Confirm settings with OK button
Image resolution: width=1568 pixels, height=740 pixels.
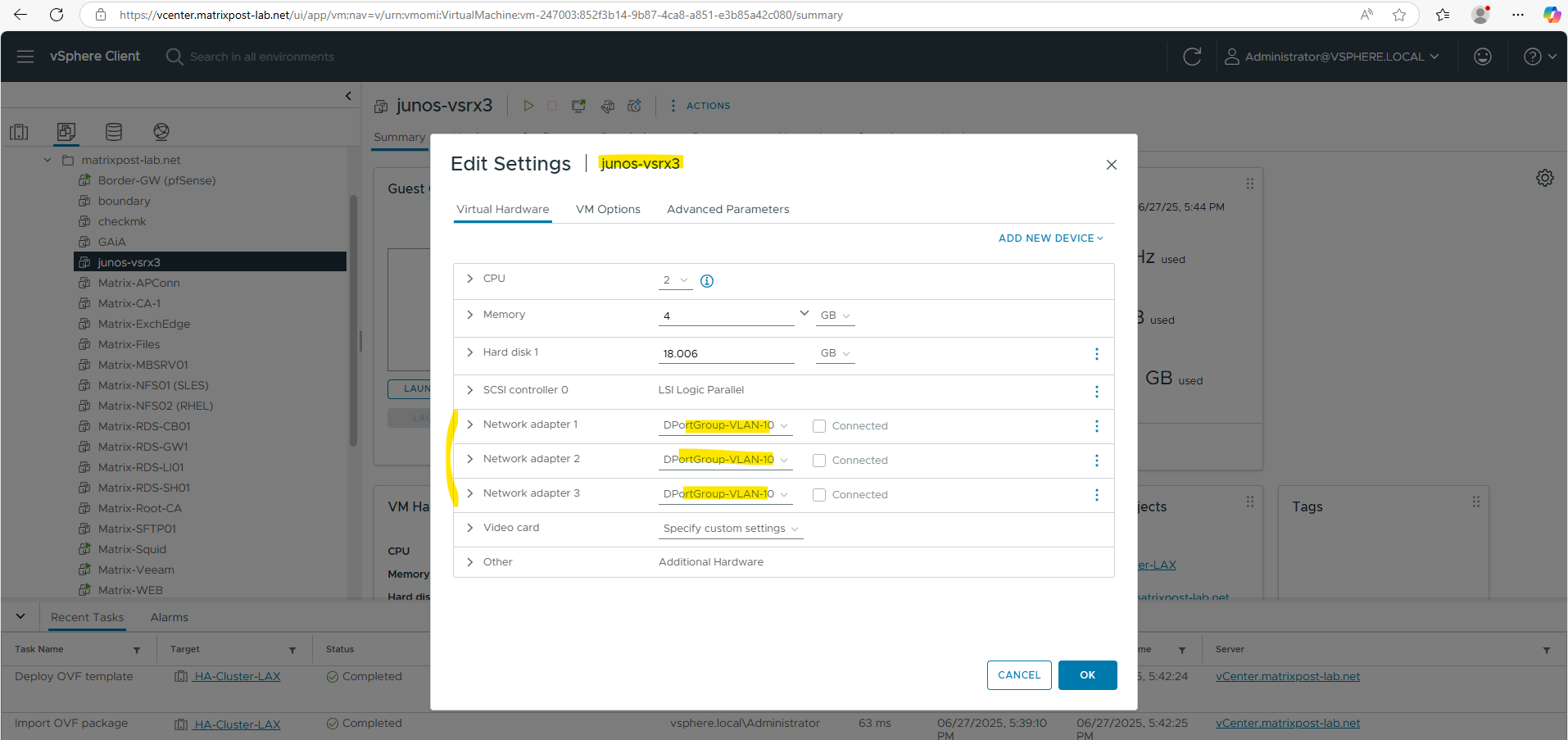coord(1087,675)
